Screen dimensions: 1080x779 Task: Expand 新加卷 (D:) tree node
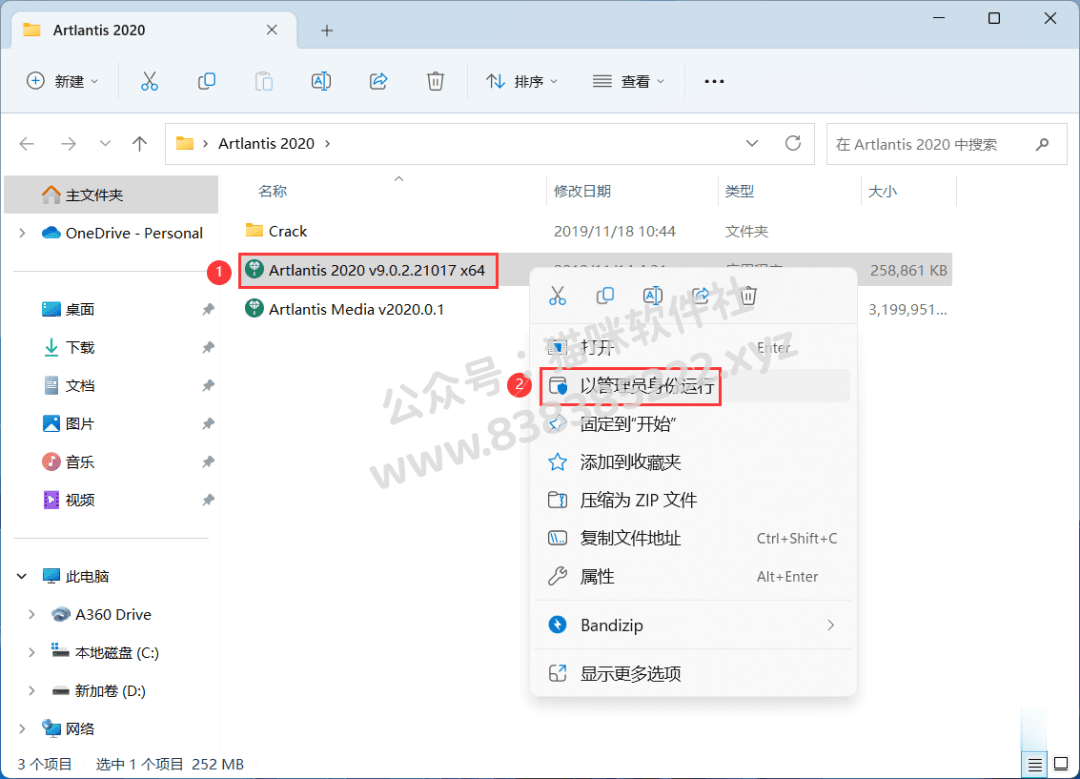click(x=32, y=690)
